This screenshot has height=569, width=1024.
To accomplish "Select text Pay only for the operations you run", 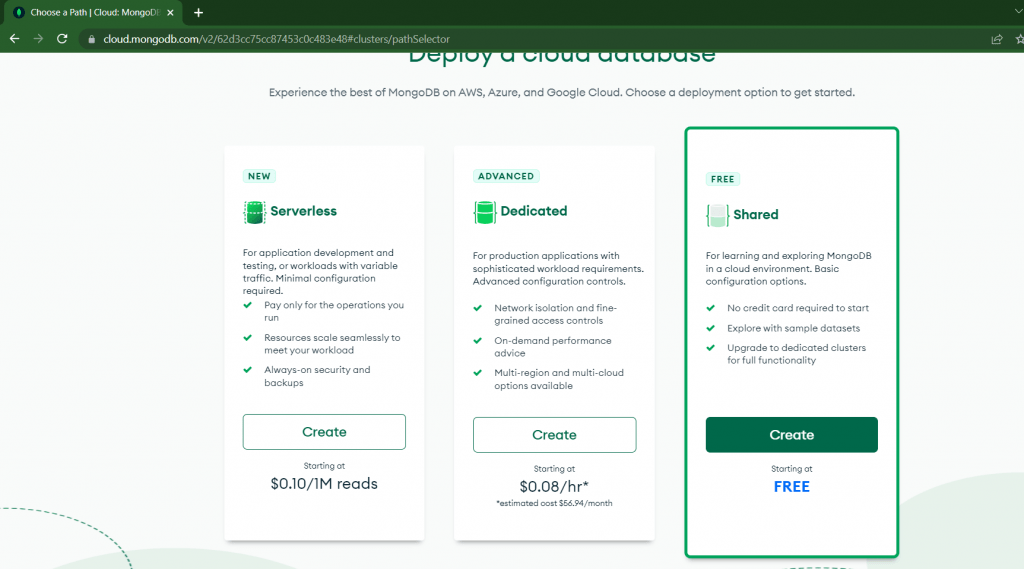I will click(334, 312).
